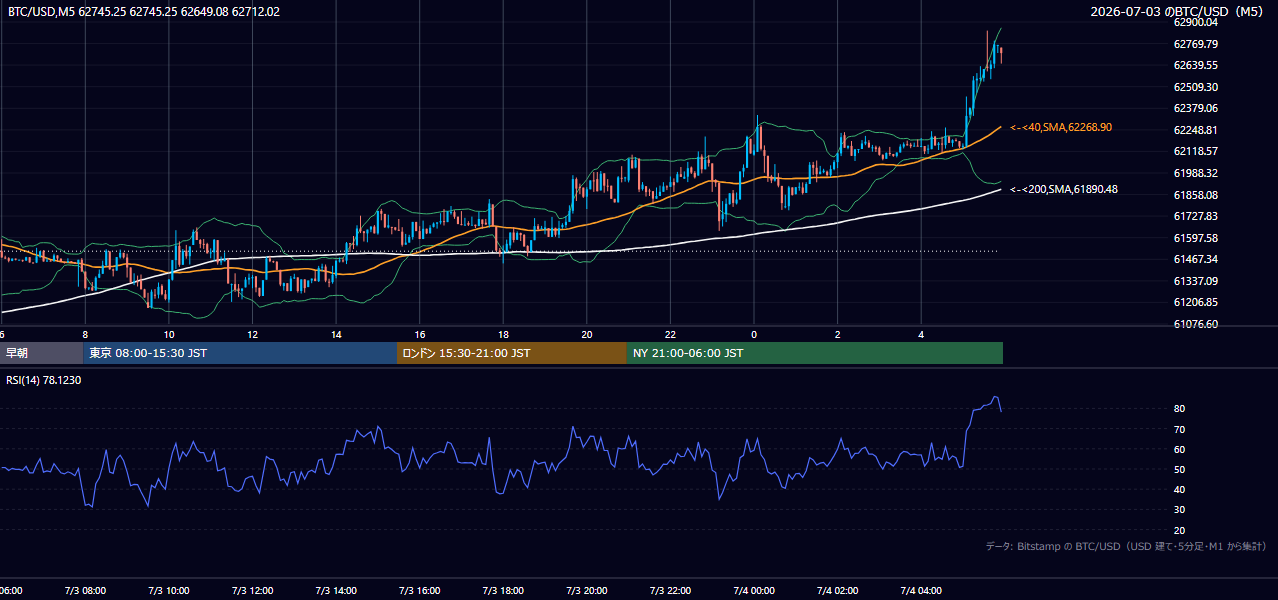The height and width of the screenshot is (600, 1278).
Task: Click the RSI scale 50 level label
Action: pyautogui.click(x=1180, y=469)
